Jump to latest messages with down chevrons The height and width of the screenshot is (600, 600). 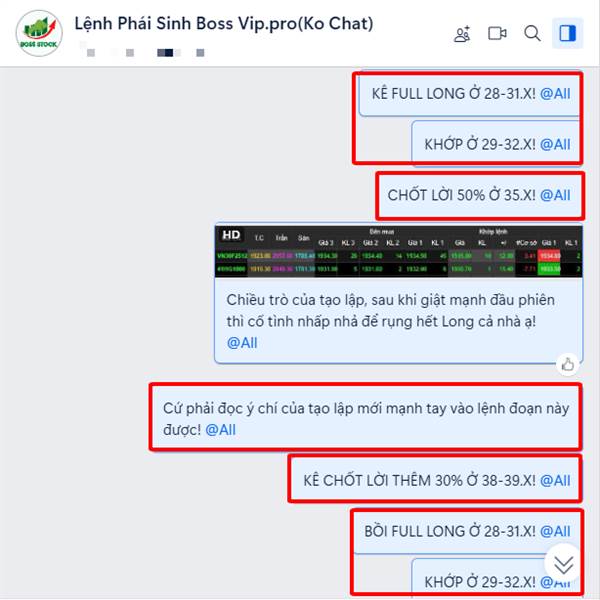coord(563,564)
